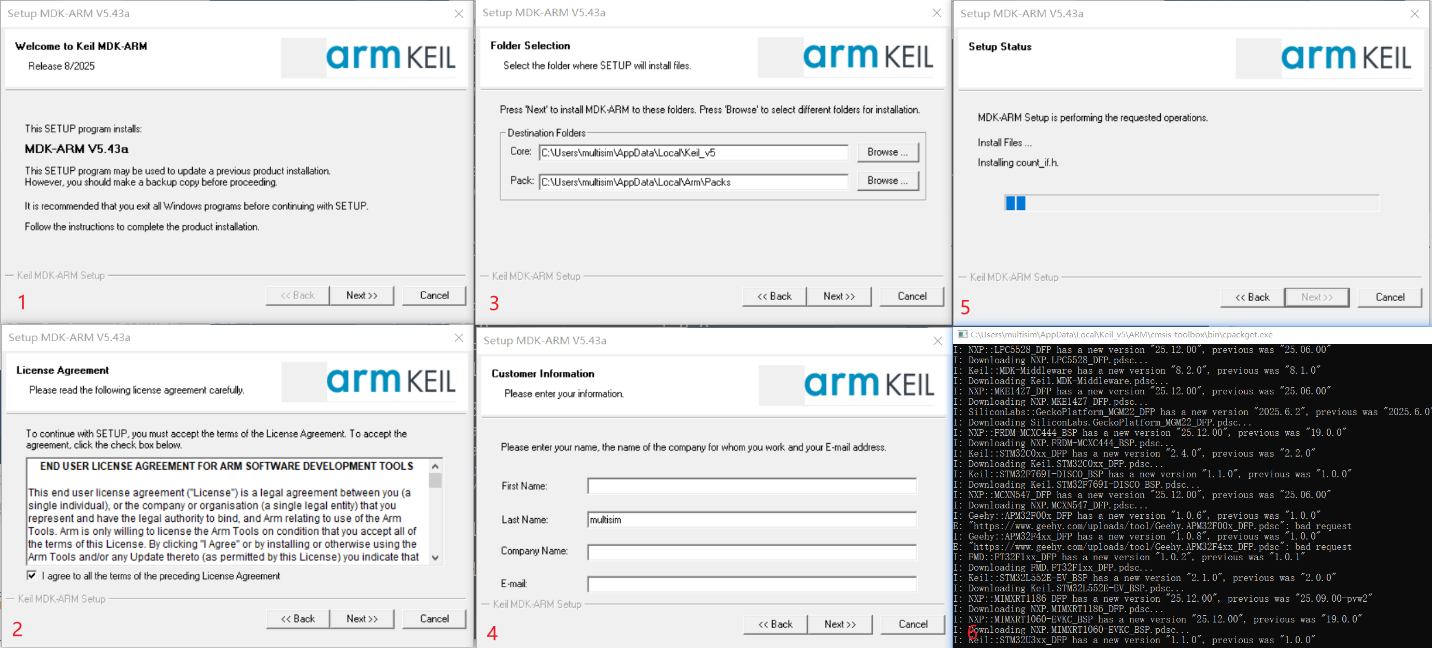Cancel setup on the License Agreement page

434,619
